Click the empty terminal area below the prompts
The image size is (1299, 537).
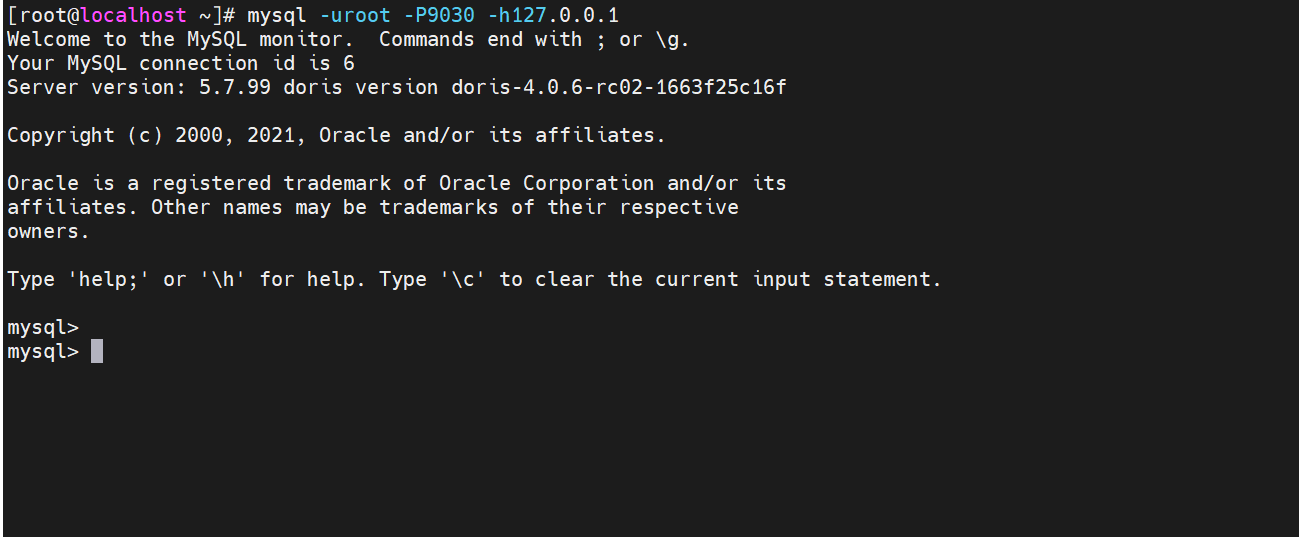650,450
